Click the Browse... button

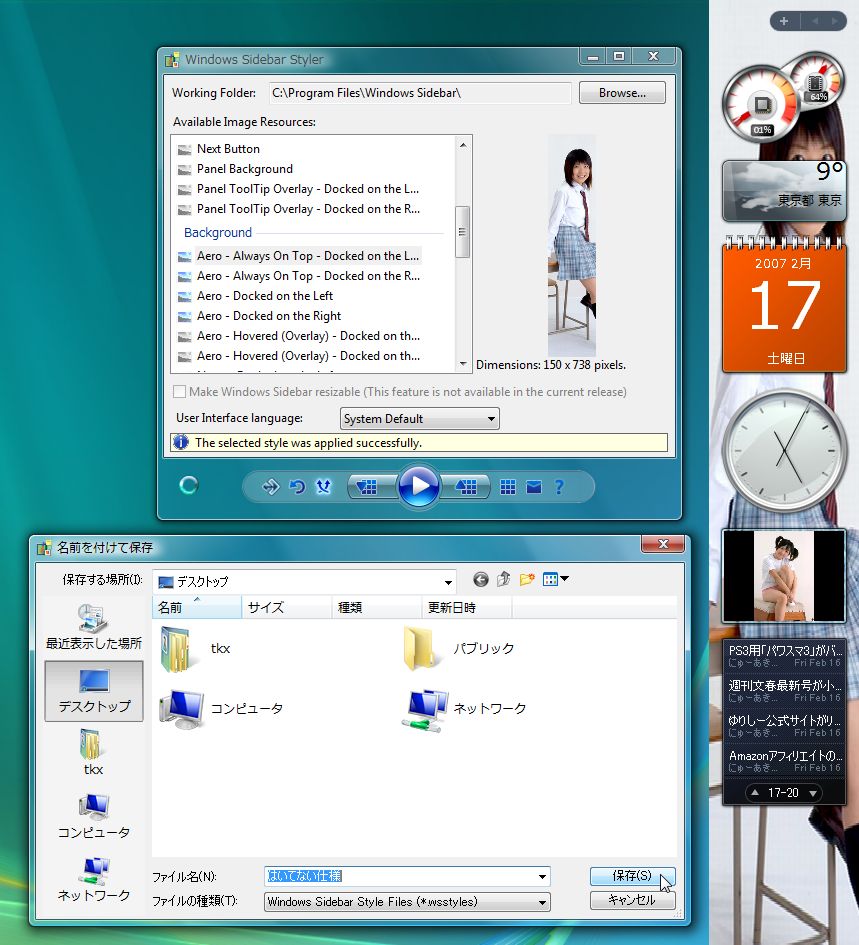click(x=622, y=93)
